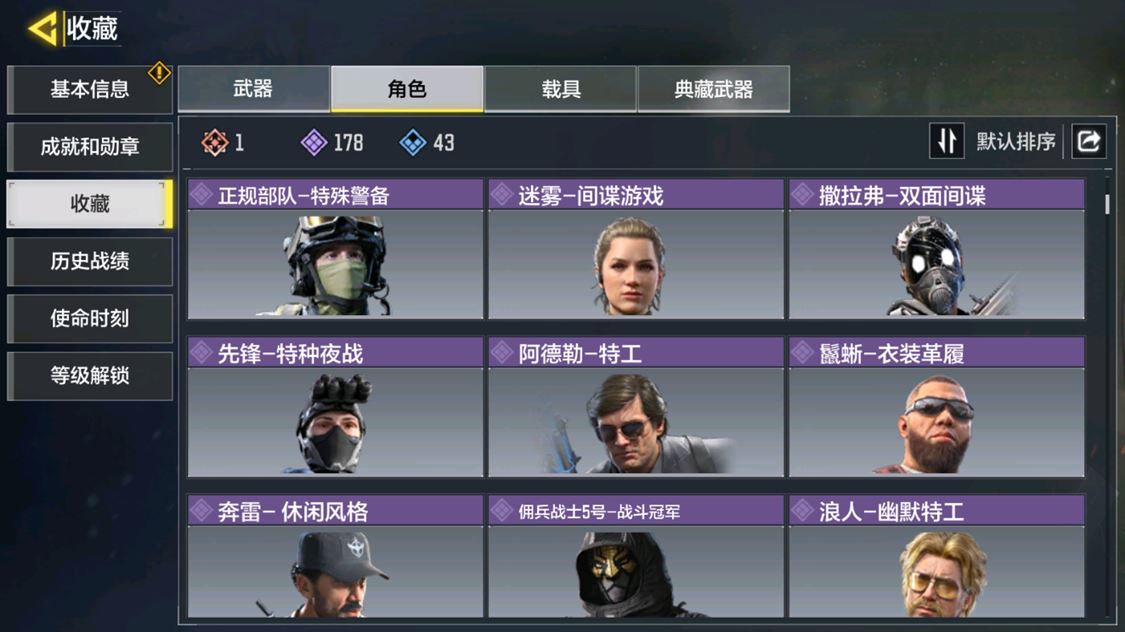Open 基本信息 in the sidebar
Viewport: 1125px width, 632px height.
coord(90,90)
